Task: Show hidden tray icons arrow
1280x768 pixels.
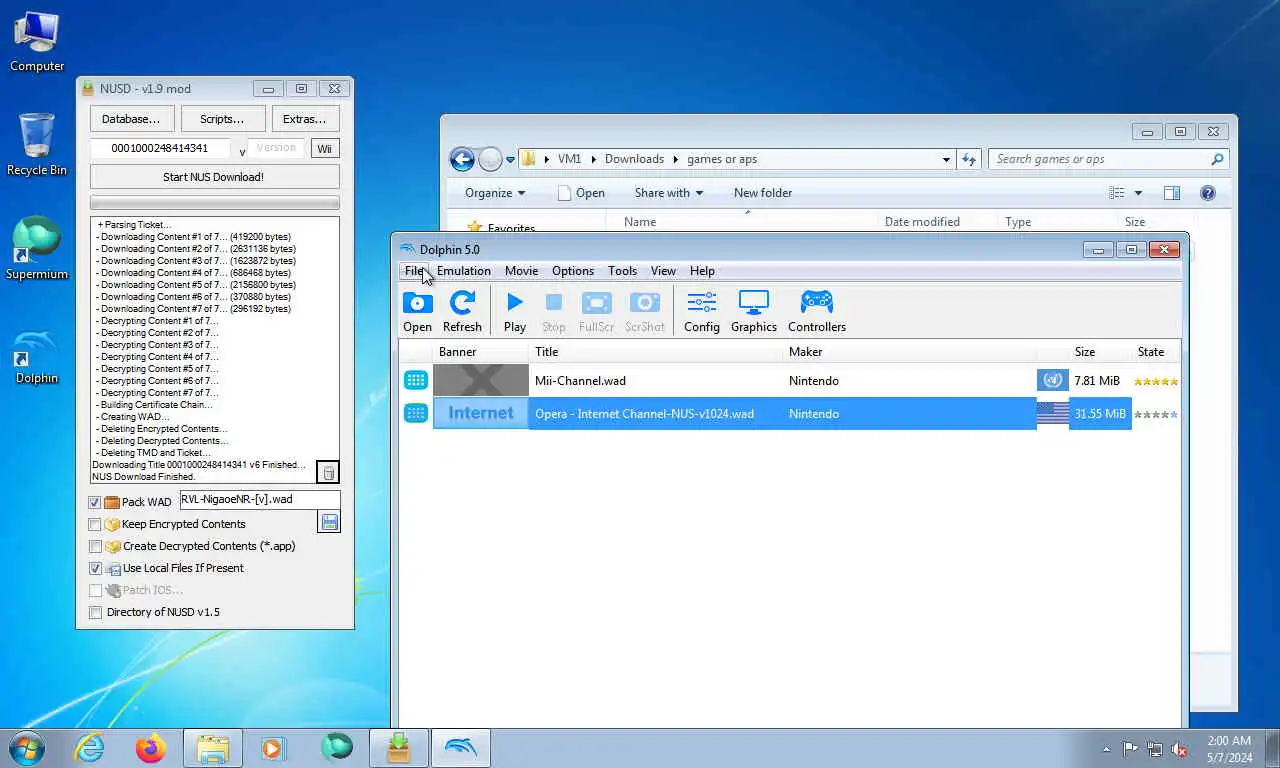Action: click(x=1106, y=749)
